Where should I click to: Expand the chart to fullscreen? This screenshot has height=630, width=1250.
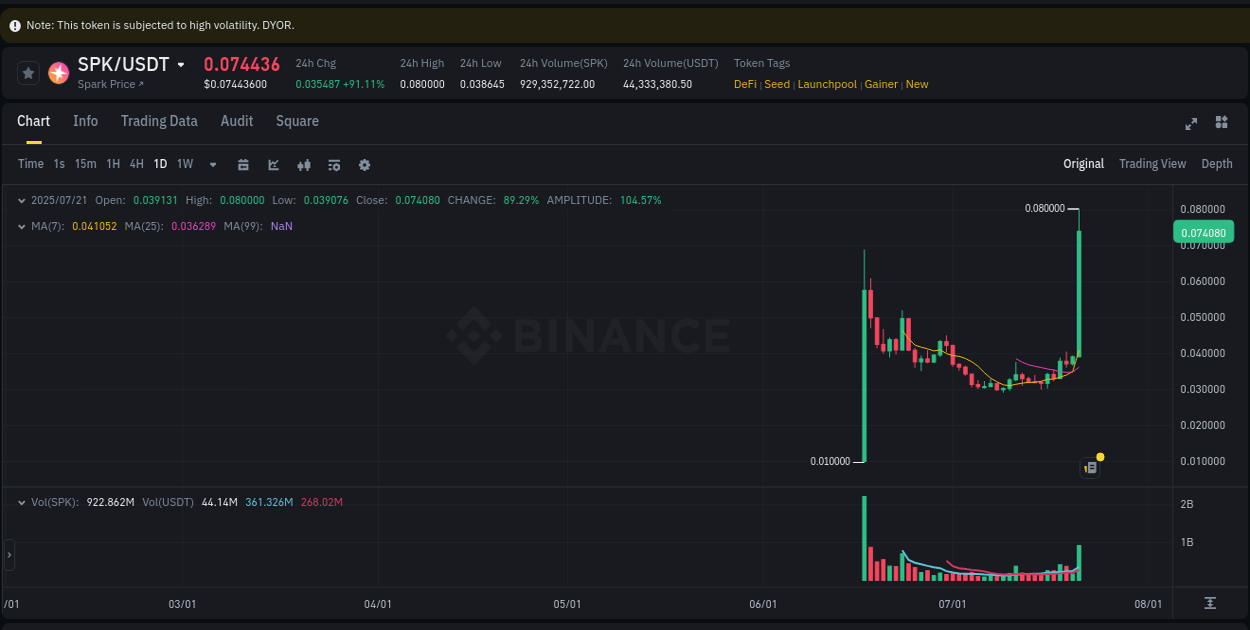click(x=1191, y=124)
